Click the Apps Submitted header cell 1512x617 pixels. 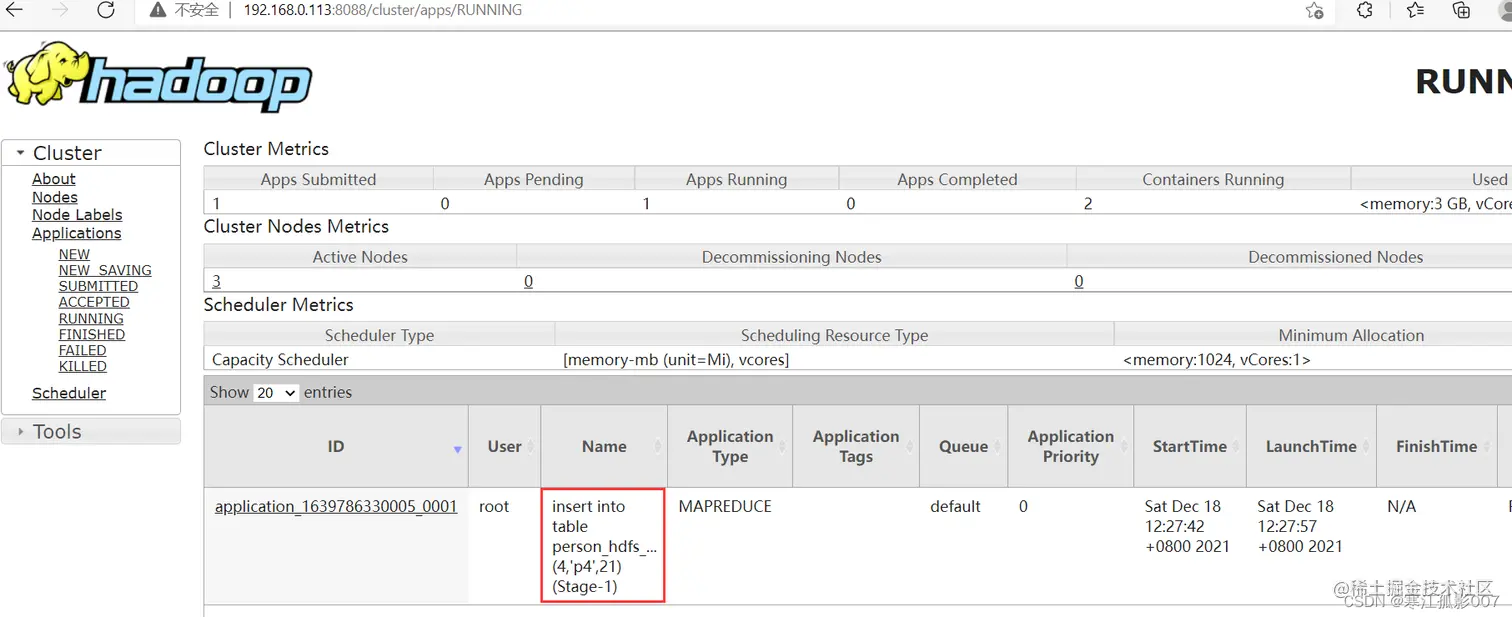tap(318, 180)
